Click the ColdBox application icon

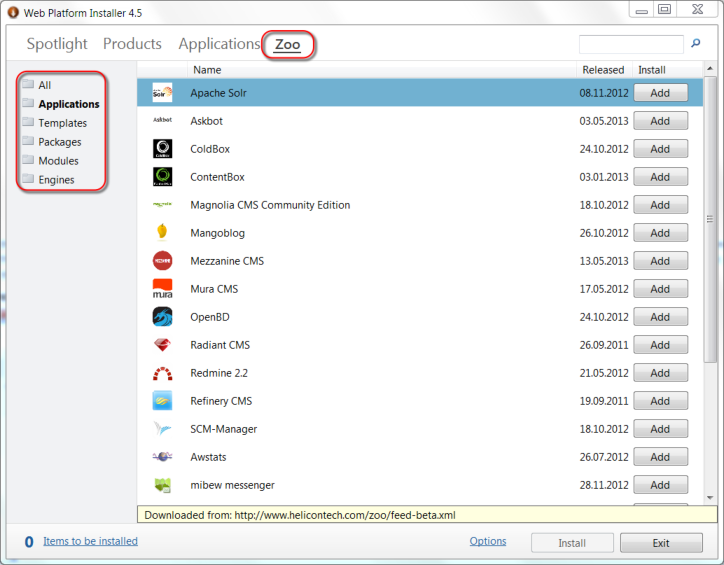pos(162,149)
